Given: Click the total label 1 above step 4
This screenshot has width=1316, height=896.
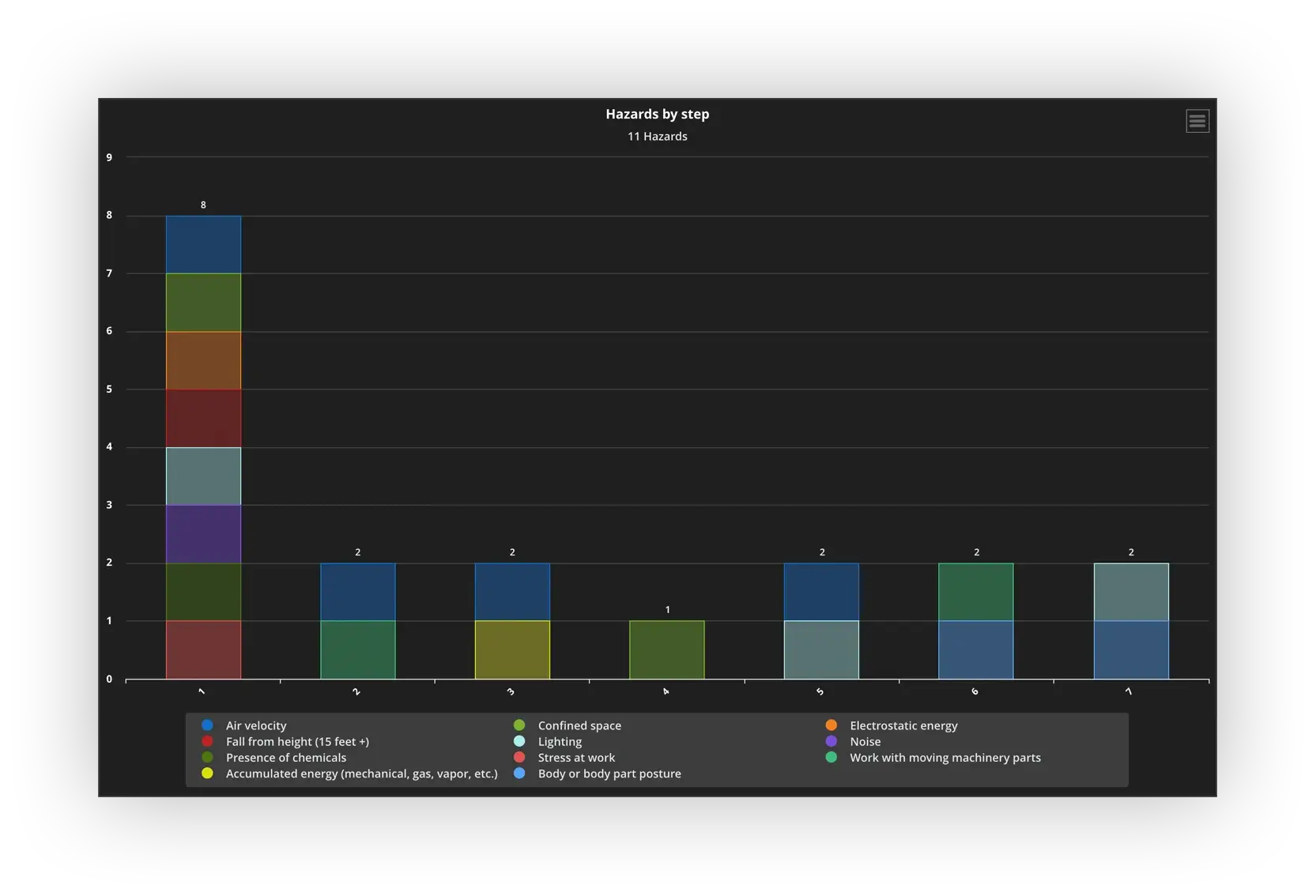Looking at the screenshot, I should (667, 610).
